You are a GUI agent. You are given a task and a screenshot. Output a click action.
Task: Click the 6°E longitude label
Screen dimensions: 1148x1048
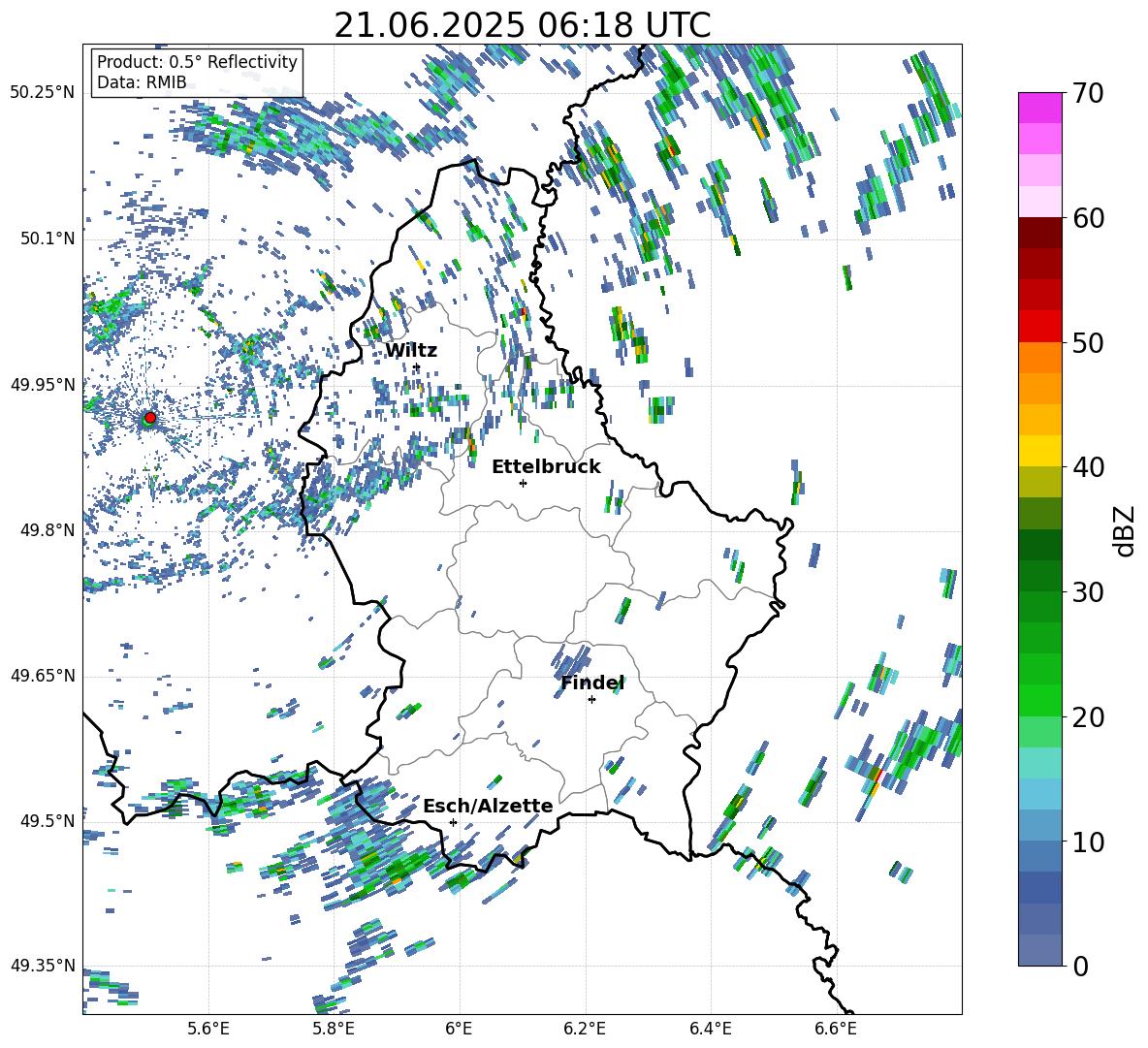[459, 1029]
